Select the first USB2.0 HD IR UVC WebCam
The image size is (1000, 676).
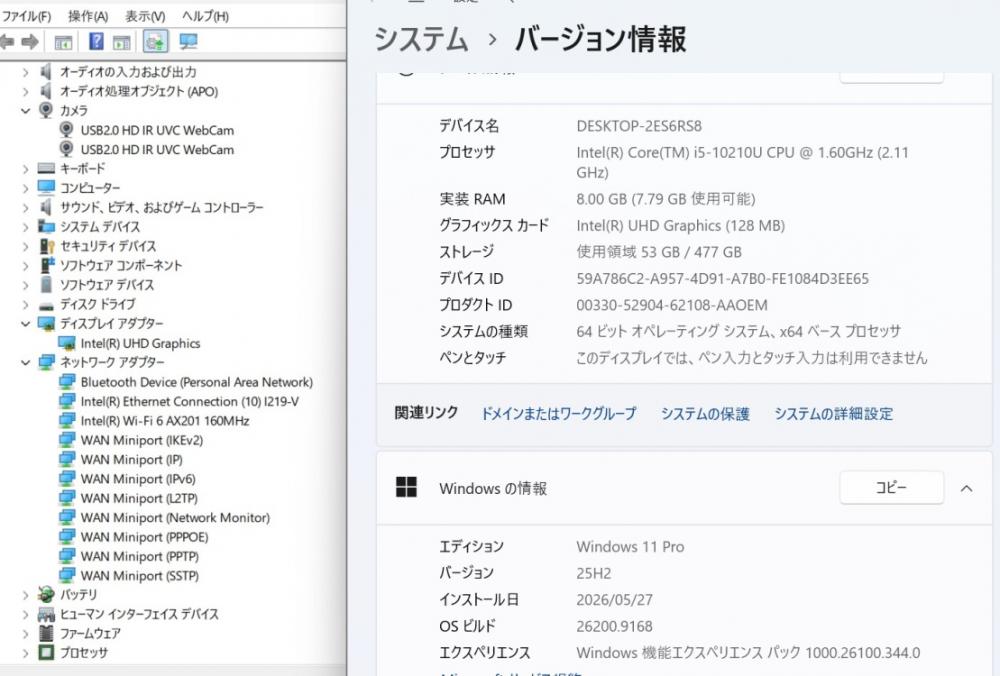point(157,130)
